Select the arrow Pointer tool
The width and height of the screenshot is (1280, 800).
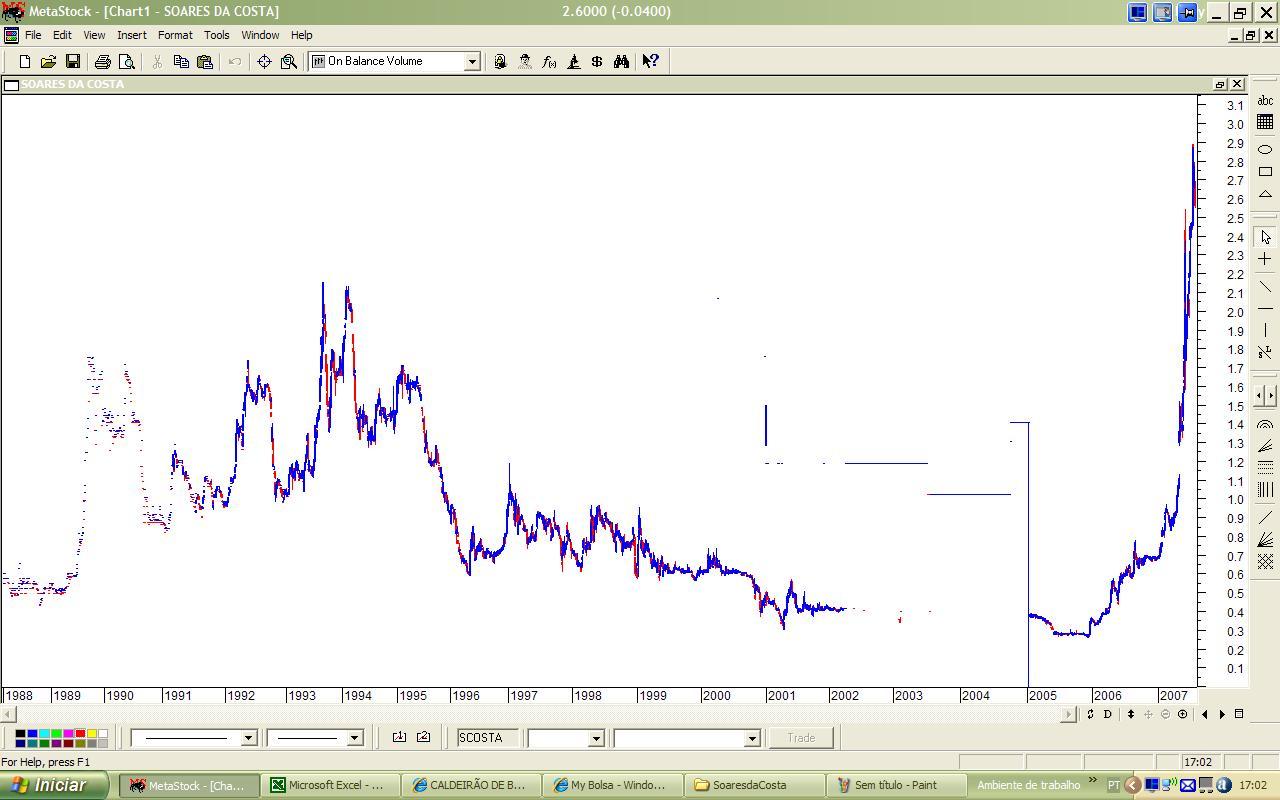point(1265,237)
